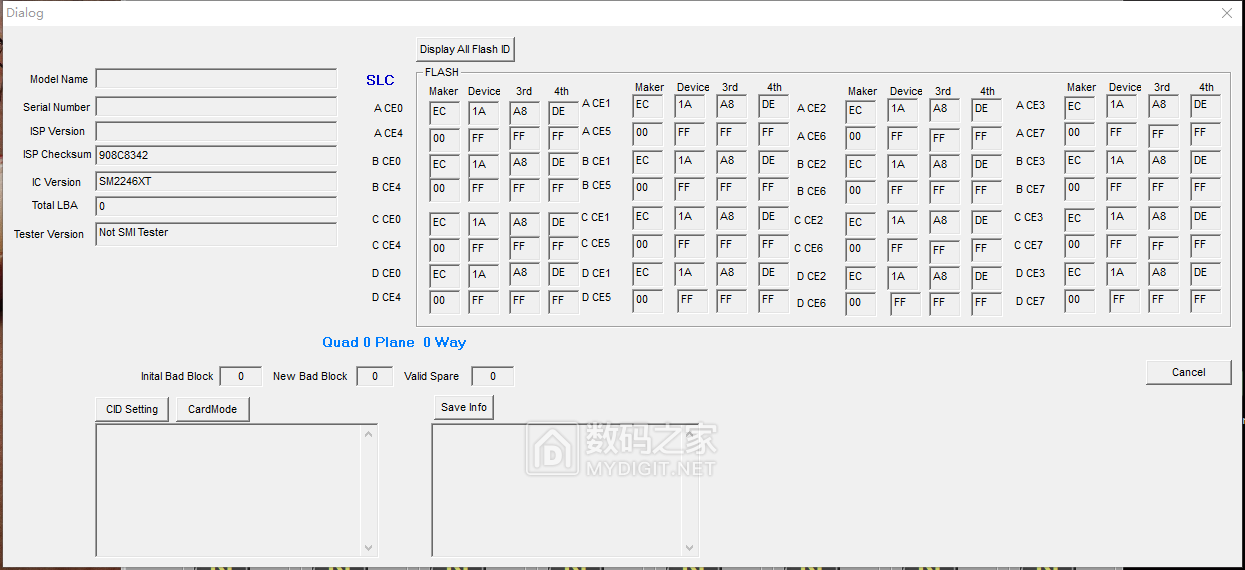1245x570 pixels.
Task: Click the CardMode button
Action: pyautogui.click(x=212, y=409)
